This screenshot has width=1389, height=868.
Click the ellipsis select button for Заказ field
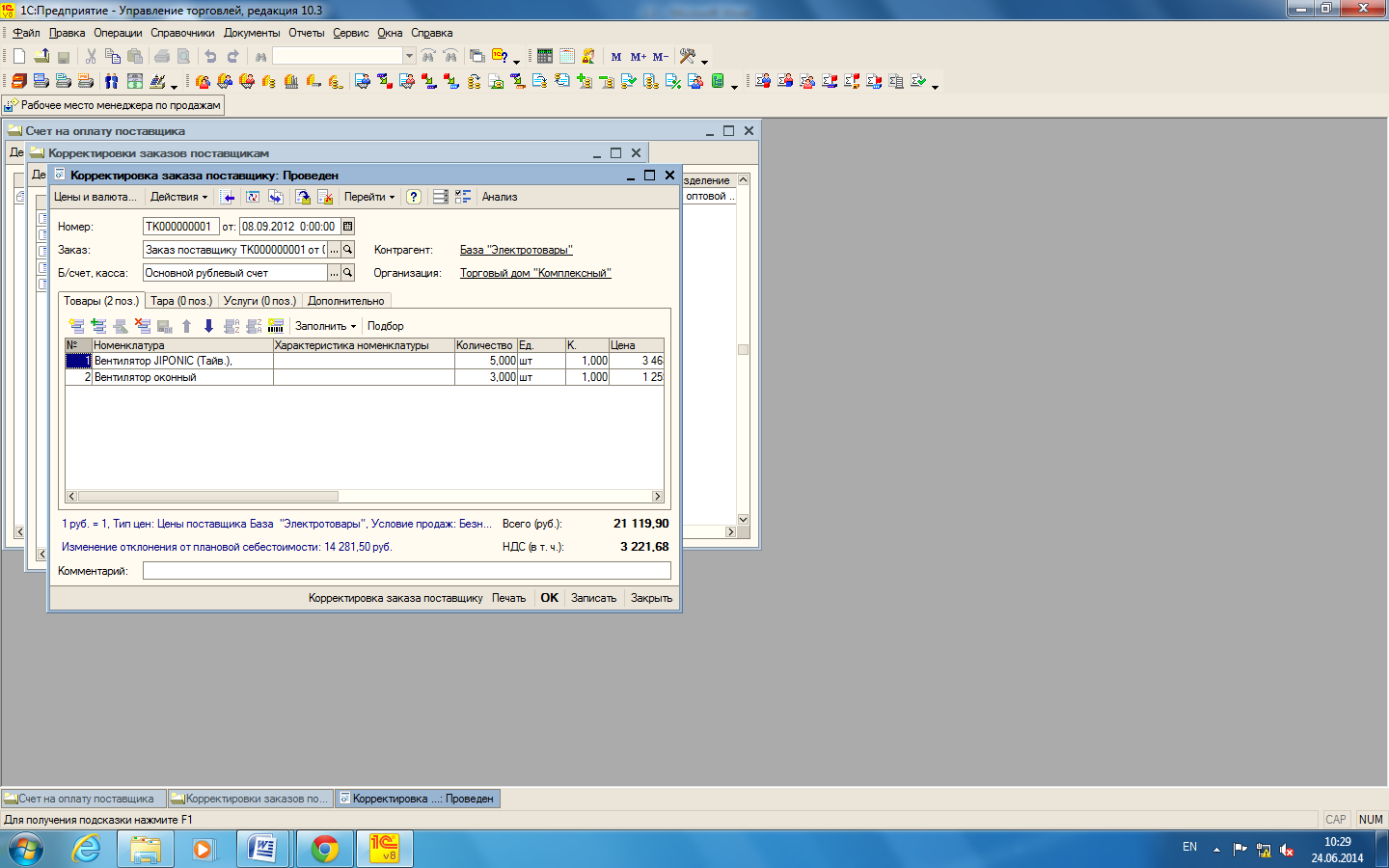334,250
